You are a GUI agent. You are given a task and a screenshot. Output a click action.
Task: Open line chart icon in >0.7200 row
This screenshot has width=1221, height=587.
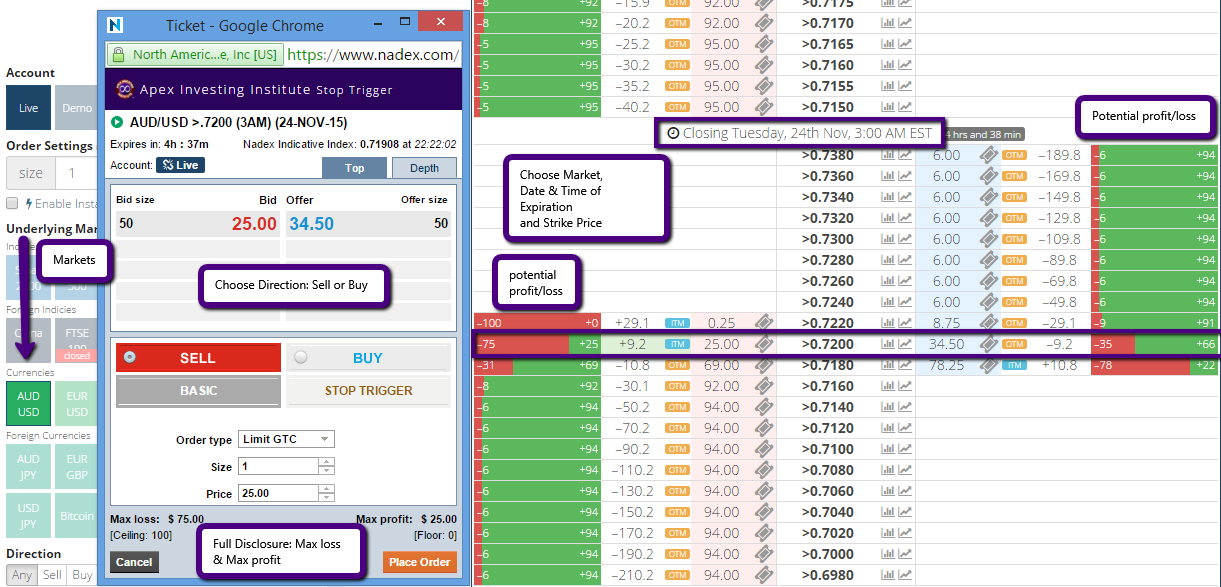coord(905,344)
